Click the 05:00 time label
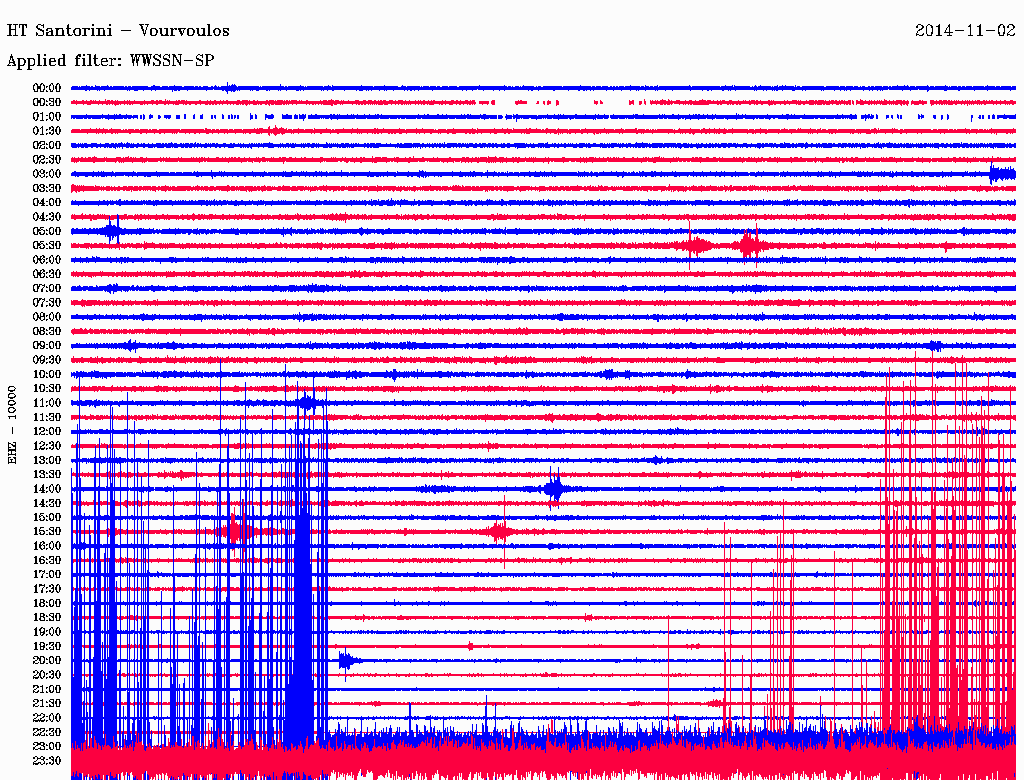The width and height of the screenshot is (1024, 780). click(x=47, y=231)
